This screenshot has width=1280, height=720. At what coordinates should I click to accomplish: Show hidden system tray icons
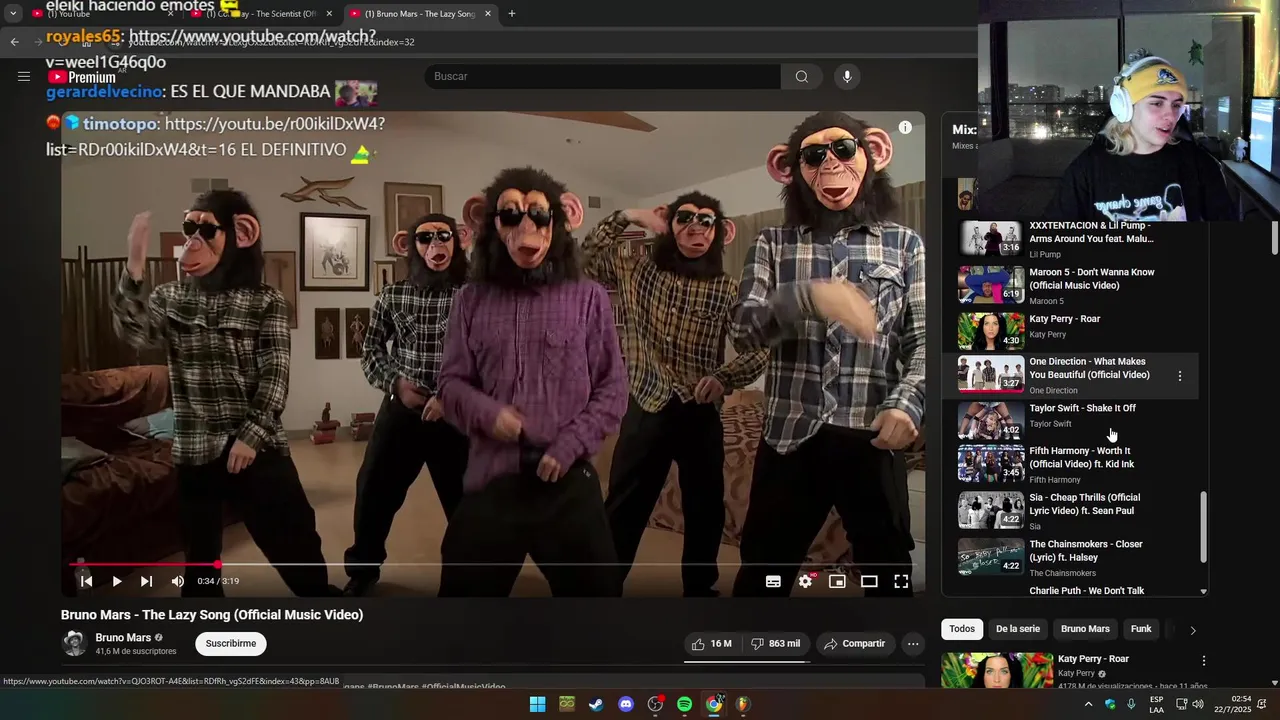tap(1088, 704)
